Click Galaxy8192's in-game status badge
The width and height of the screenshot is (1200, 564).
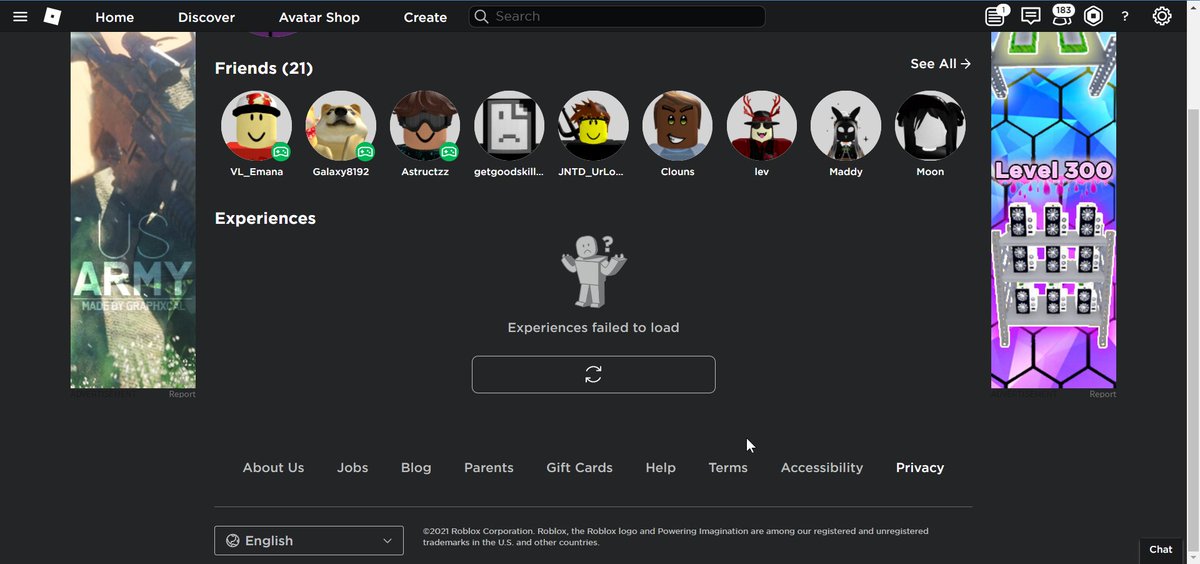(366, 152)
